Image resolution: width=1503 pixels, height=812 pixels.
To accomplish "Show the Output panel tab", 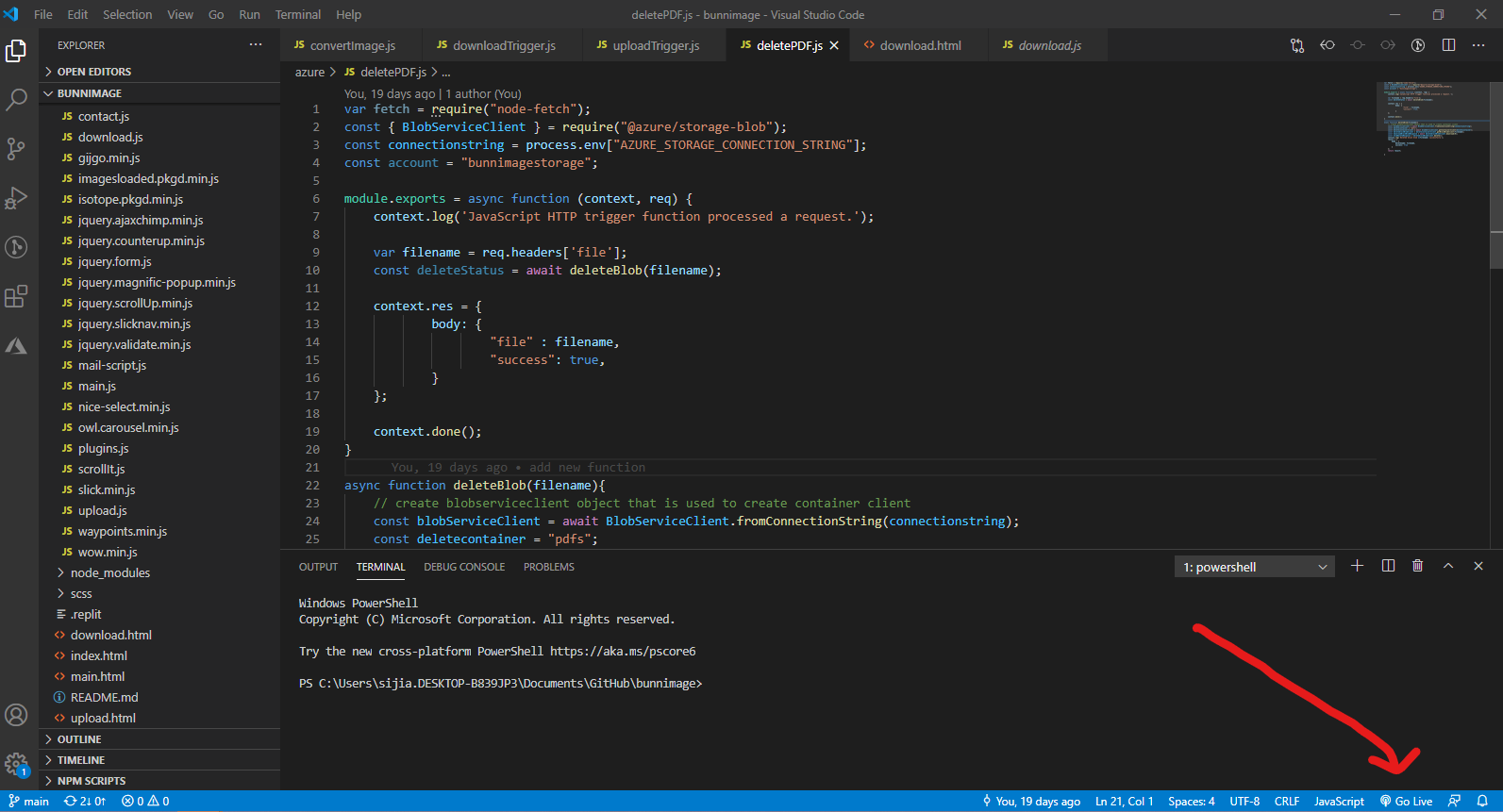I will (x=318, y=567).
